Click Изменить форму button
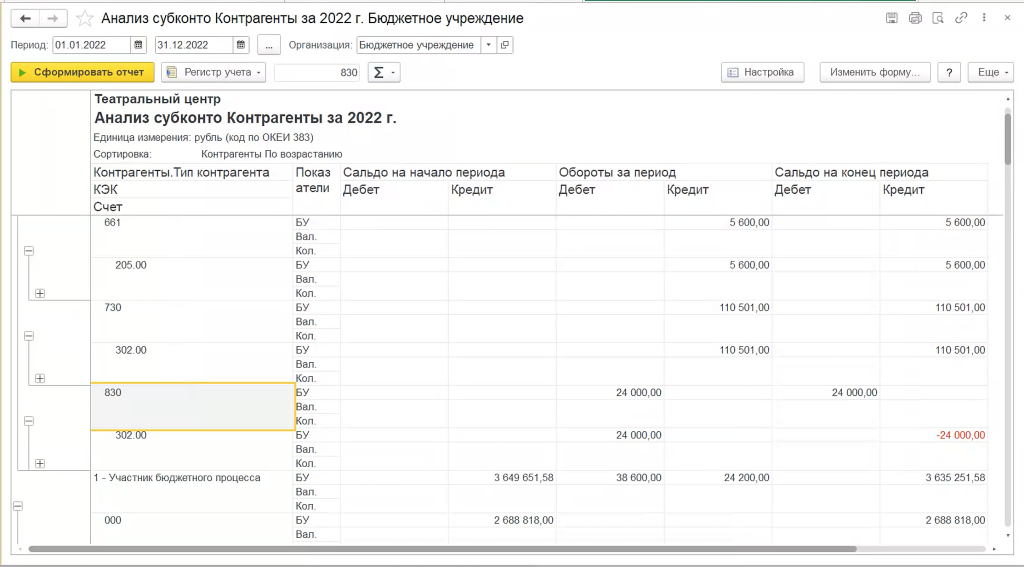This screenshot has height=567, width=1024. pyautogui.click(x=875, y=72)
